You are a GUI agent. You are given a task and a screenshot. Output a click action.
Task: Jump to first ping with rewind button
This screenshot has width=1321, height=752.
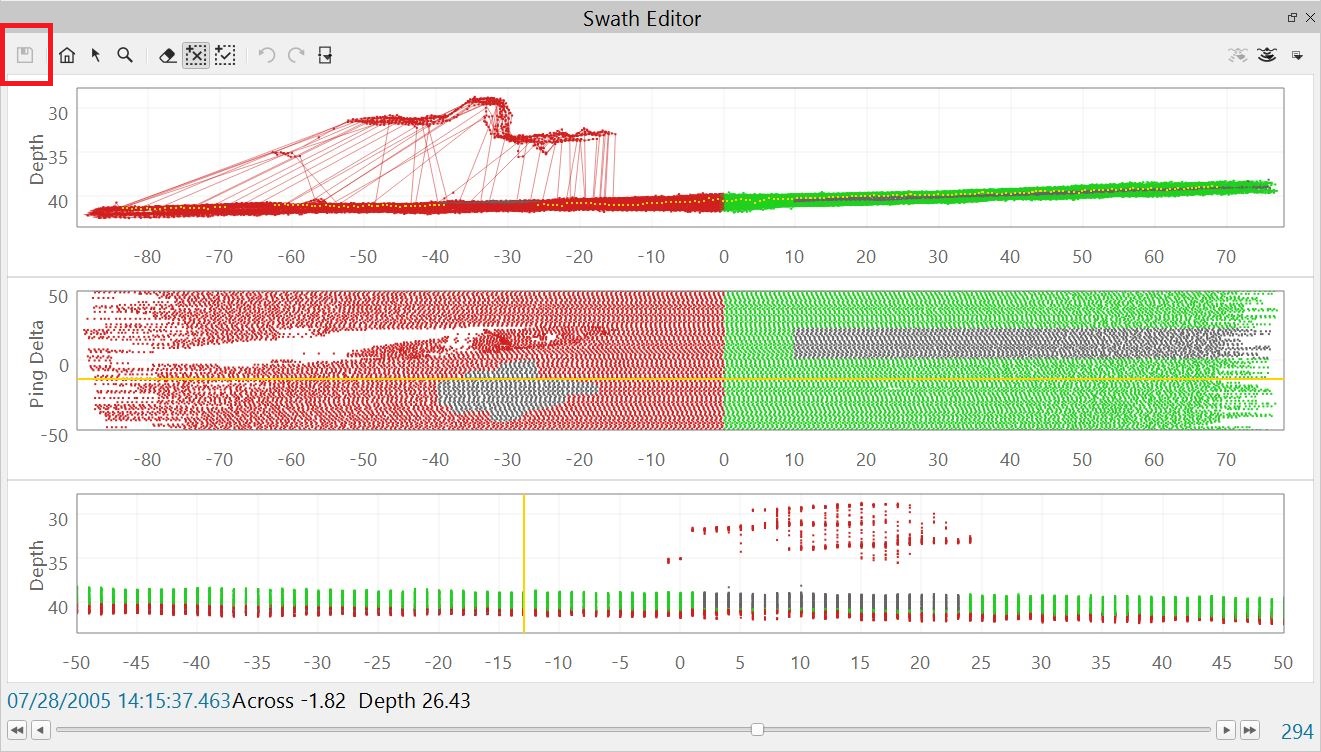pos(17,730)
